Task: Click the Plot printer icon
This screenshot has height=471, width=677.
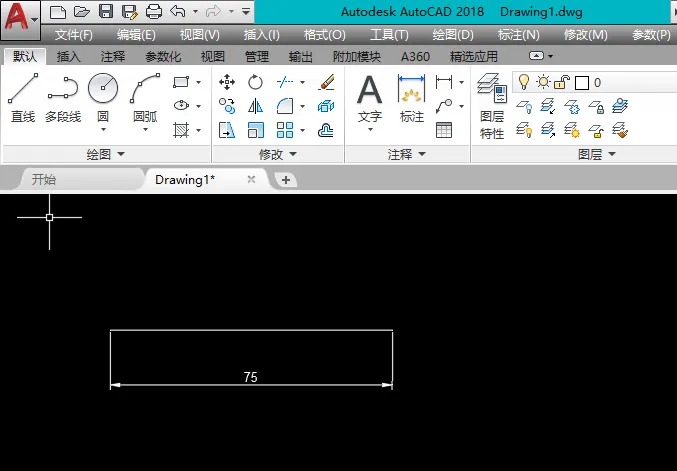Action: click(x=154, y=12)
